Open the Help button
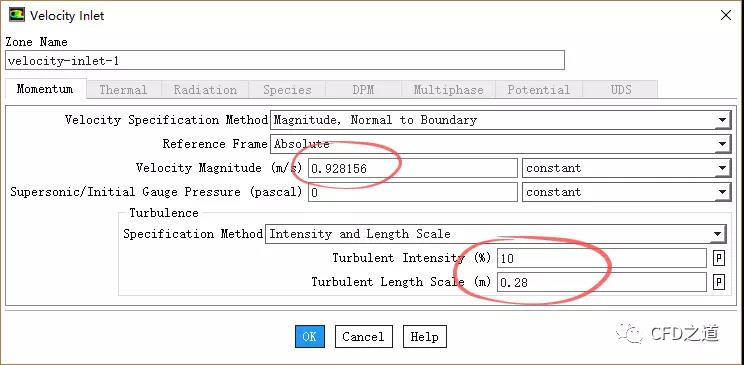Image resolution: width=744 pixels, height=365 pixels. tap(424, 337)
